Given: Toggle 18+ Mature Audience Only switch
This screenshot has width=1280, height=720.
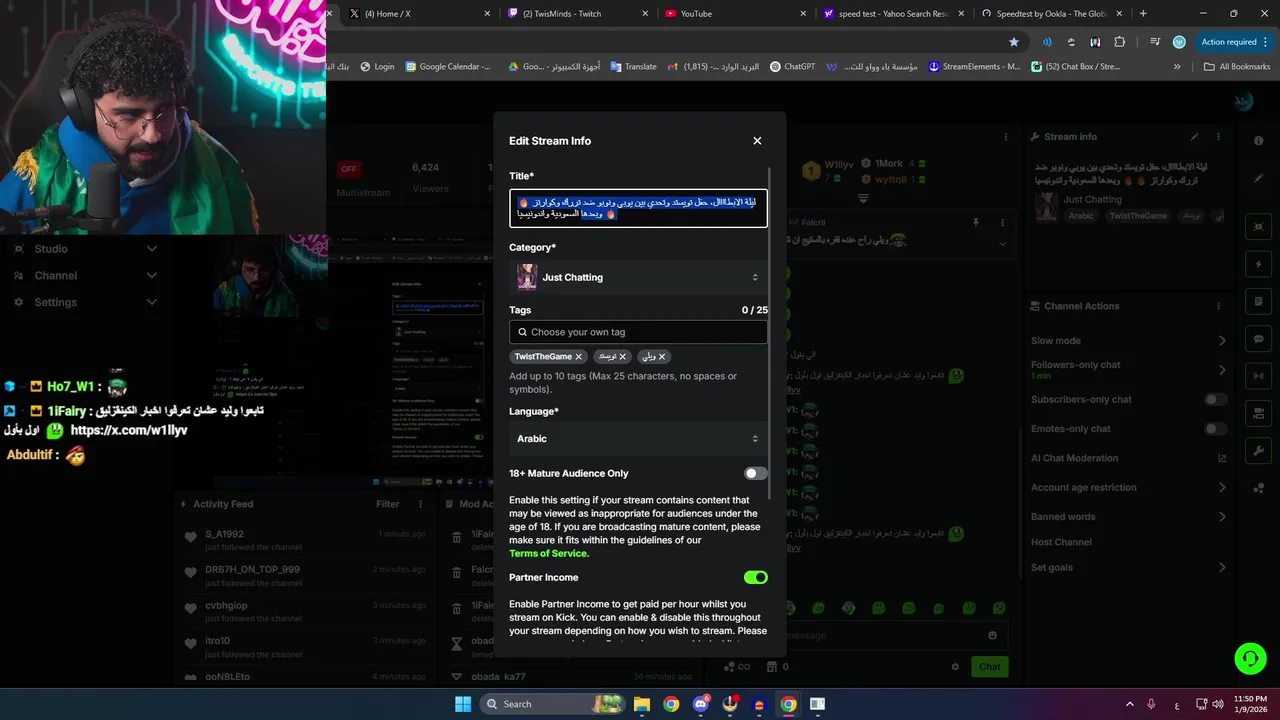Looking at the screenshot, I should click(x=756, y=473).
